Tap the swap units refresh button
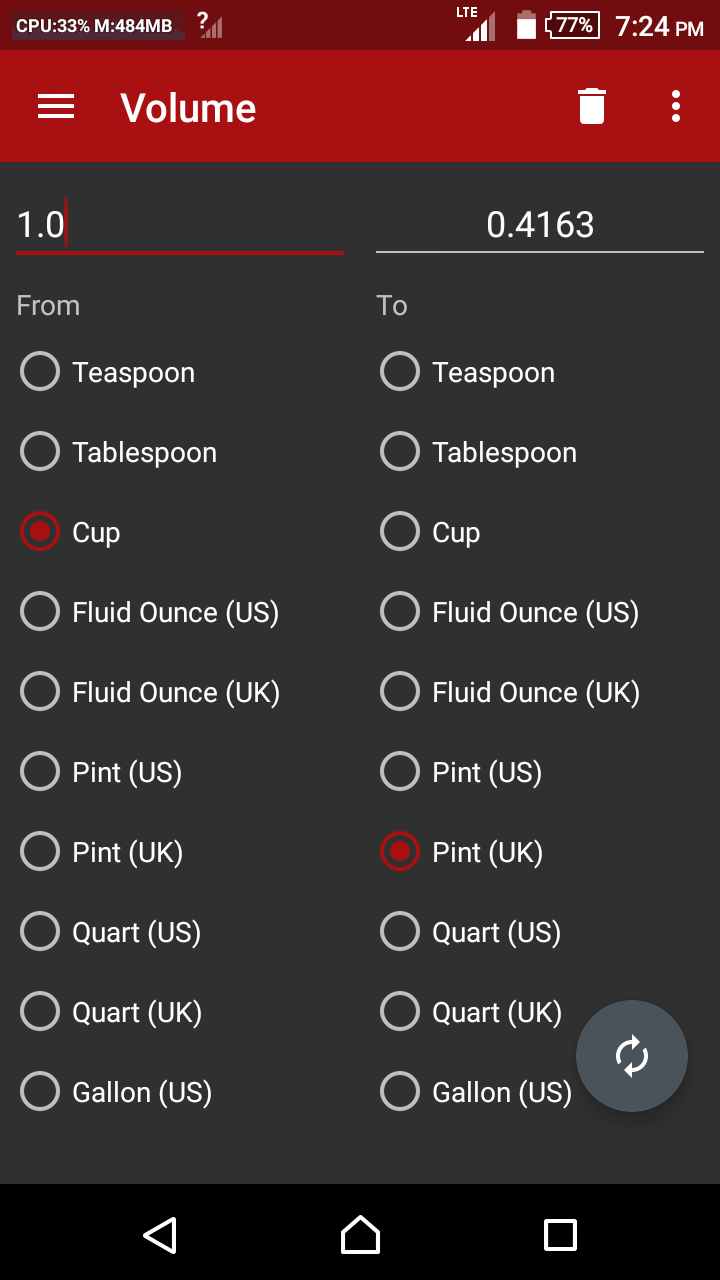 click(x=632, y=1056)
